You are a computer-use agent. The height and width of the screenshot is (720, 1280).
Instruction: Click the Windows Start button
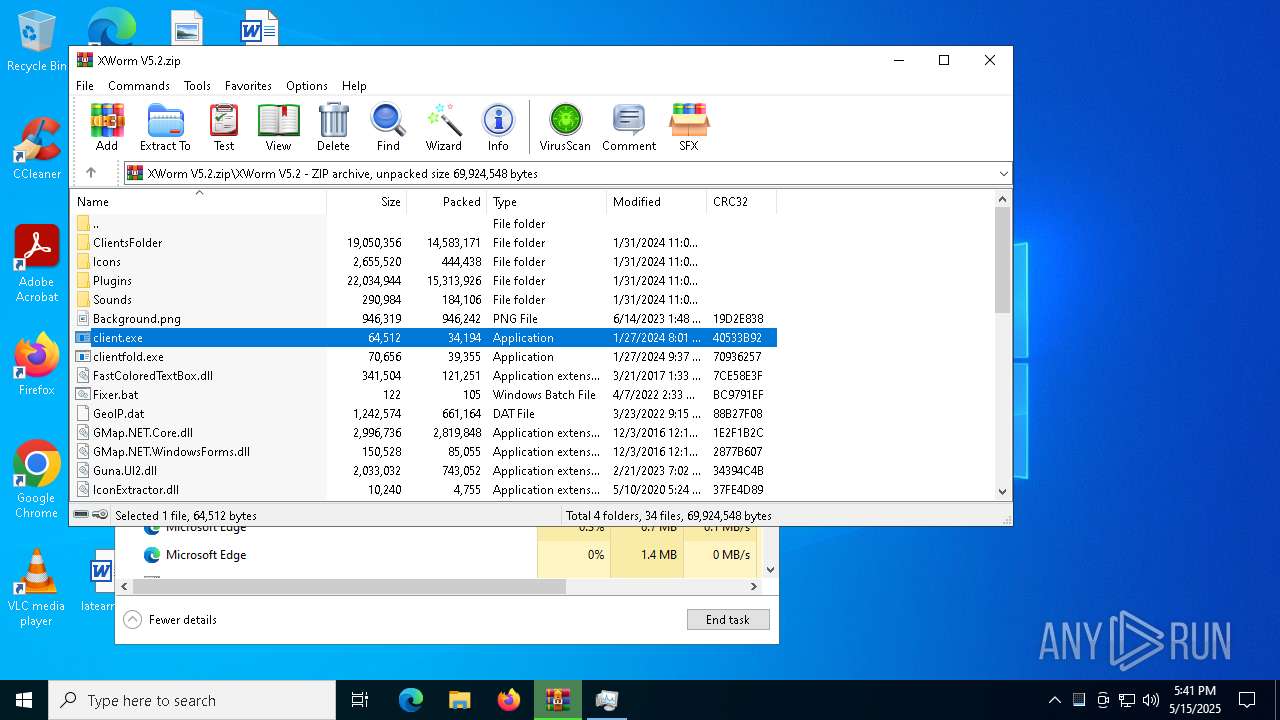(x=24, y=700)
